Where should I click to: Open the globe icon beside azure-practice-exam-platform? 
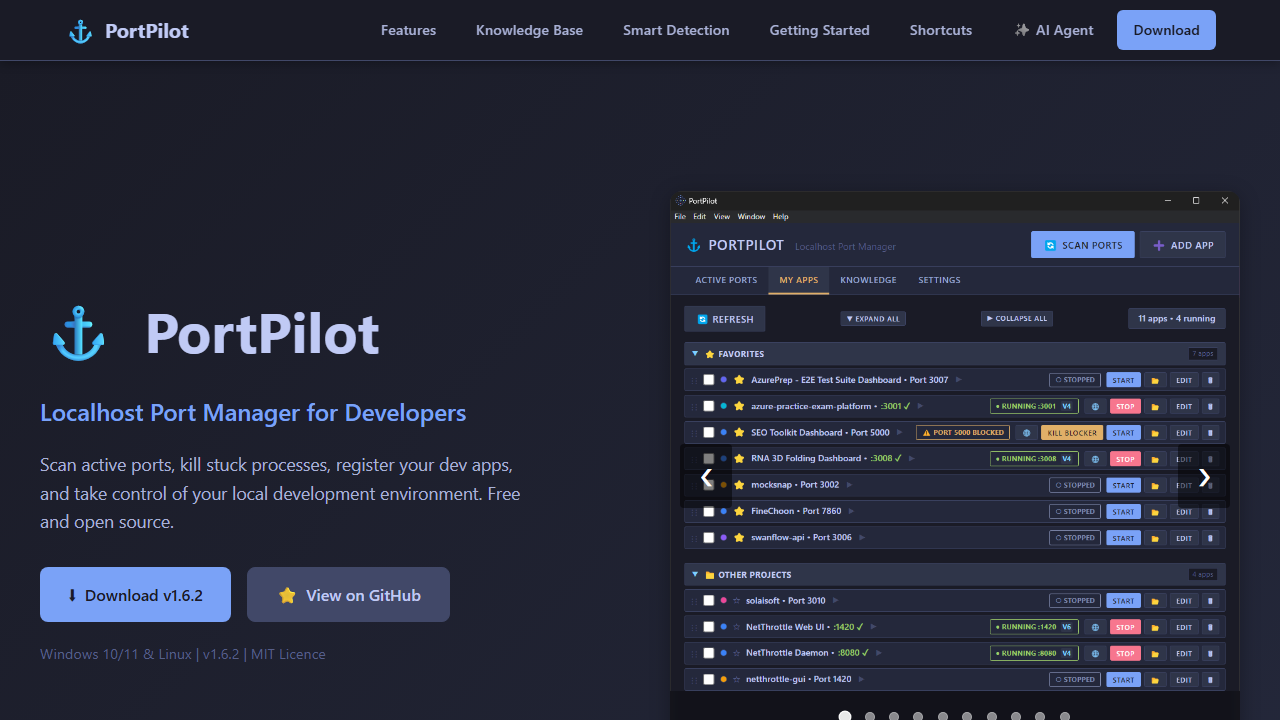[1095, 406]
